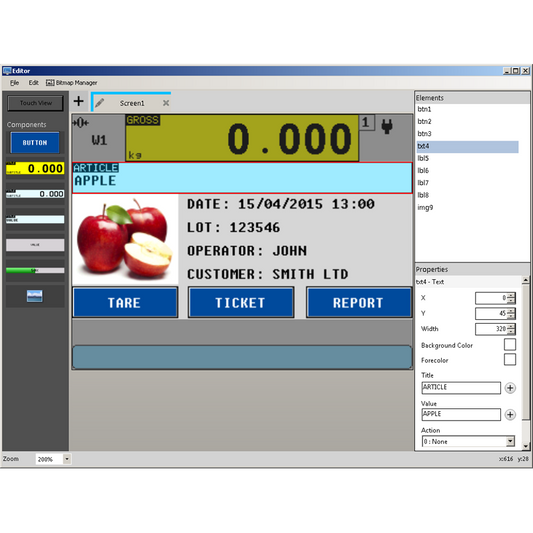Open the Zoom percentage dropdown

(67, 459)
